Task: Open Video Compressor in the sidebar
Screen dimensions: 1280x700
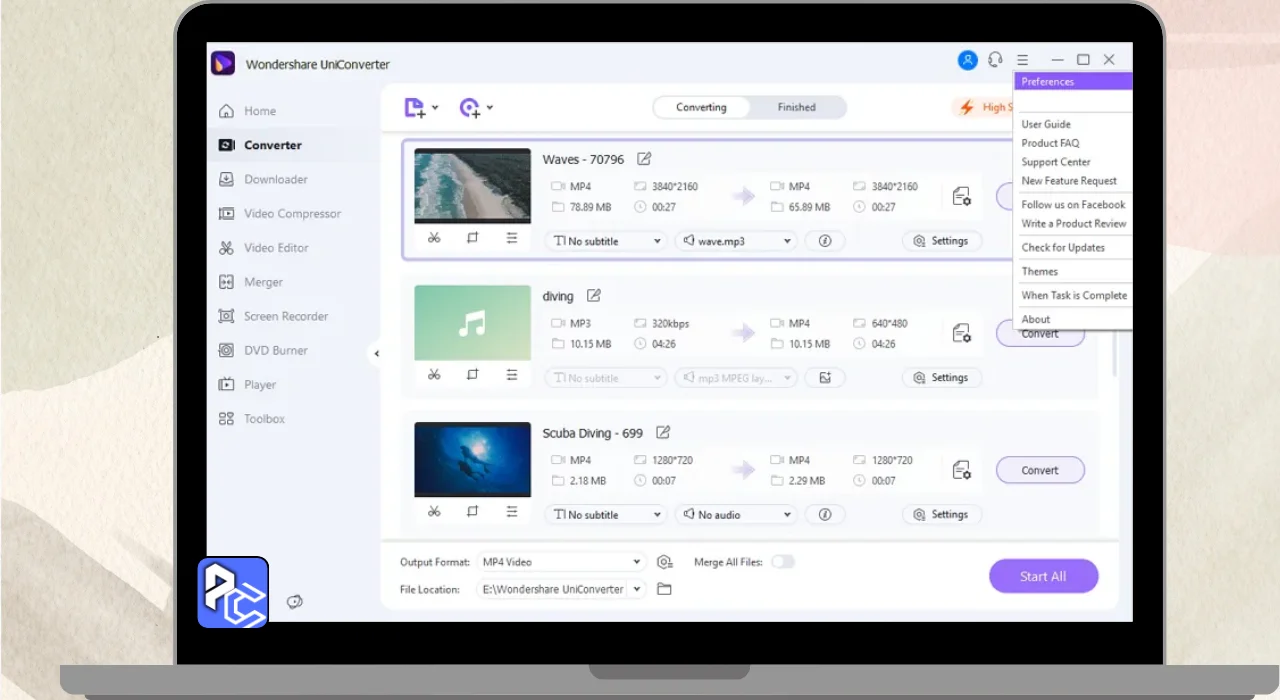Action: point(292,214)
